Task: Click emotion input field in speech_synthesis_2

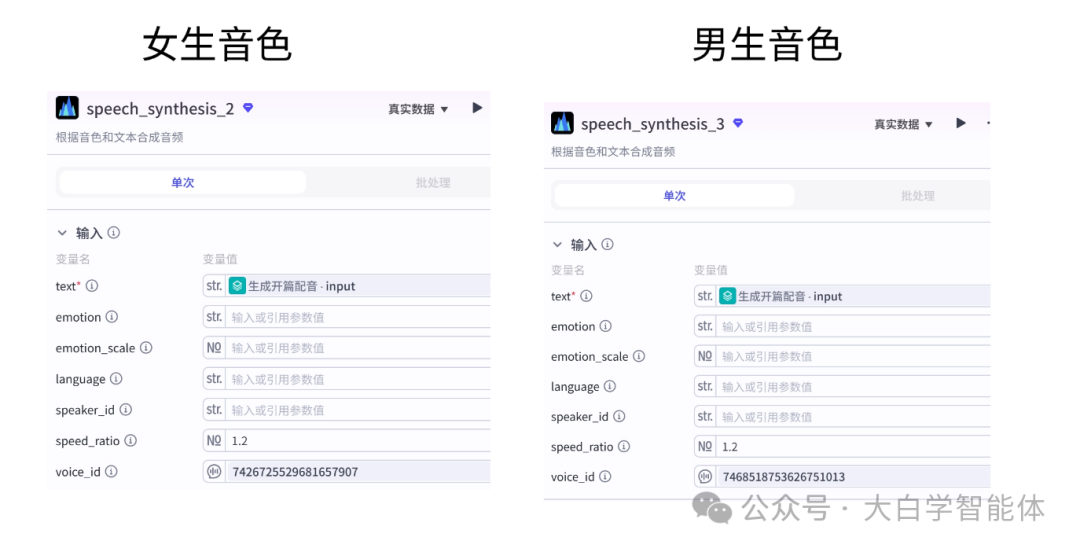Action: click(x=358, y=317)
